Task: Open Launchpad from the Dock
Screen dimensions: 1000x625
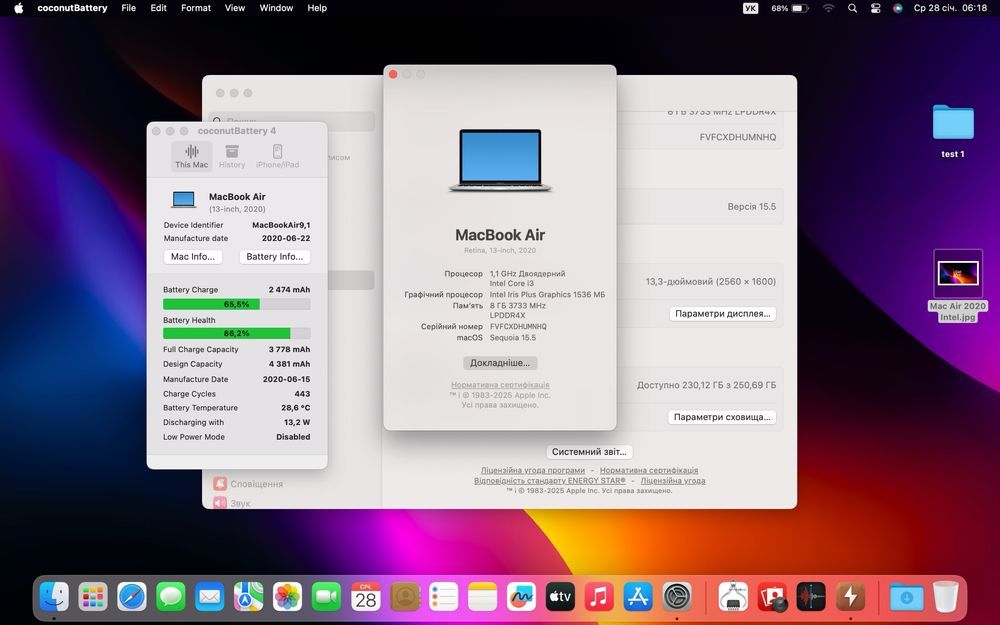Action: click(x=93, y=598)
